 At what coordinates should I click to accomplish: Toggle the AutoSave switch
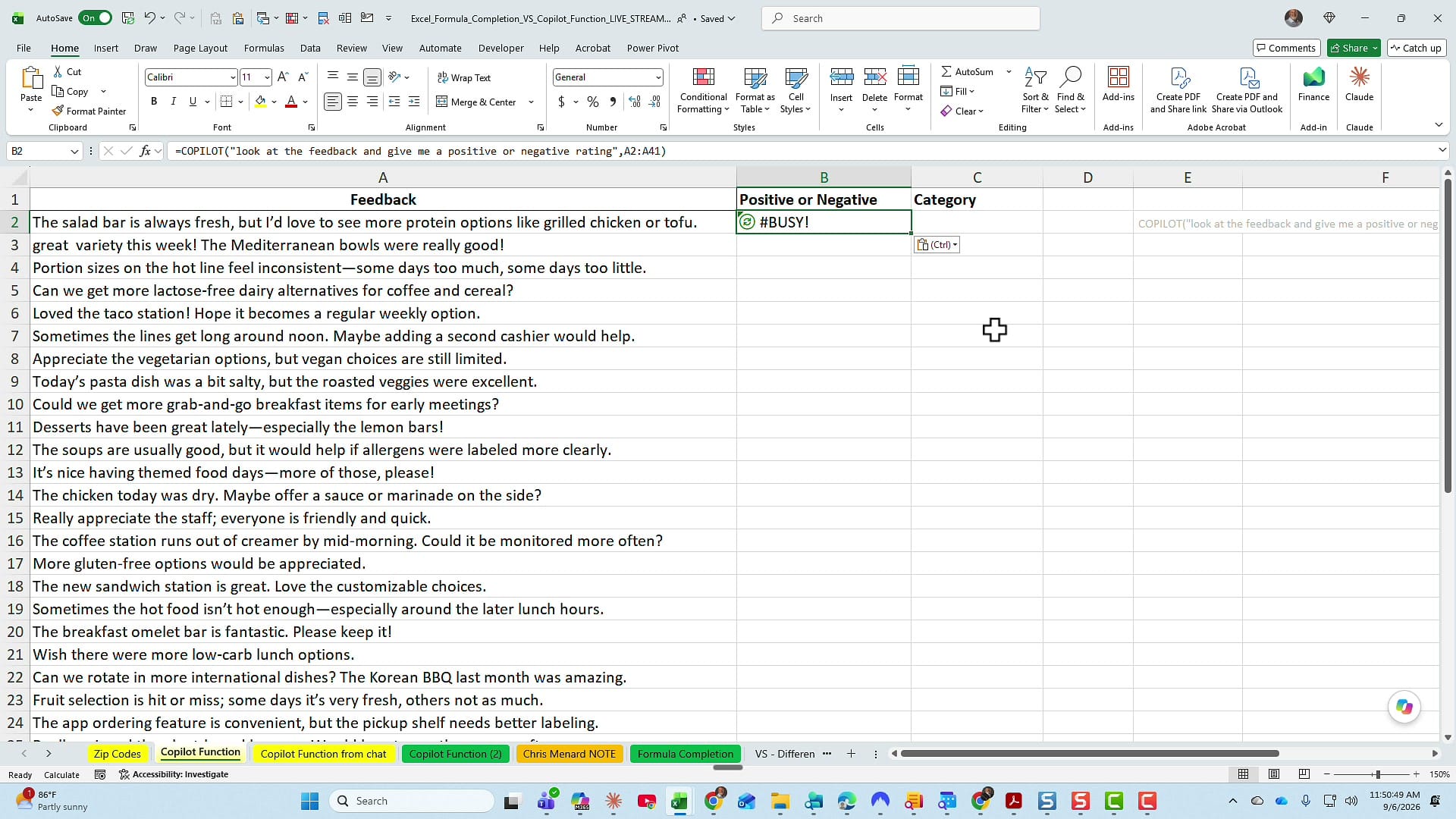click(96, 18)
